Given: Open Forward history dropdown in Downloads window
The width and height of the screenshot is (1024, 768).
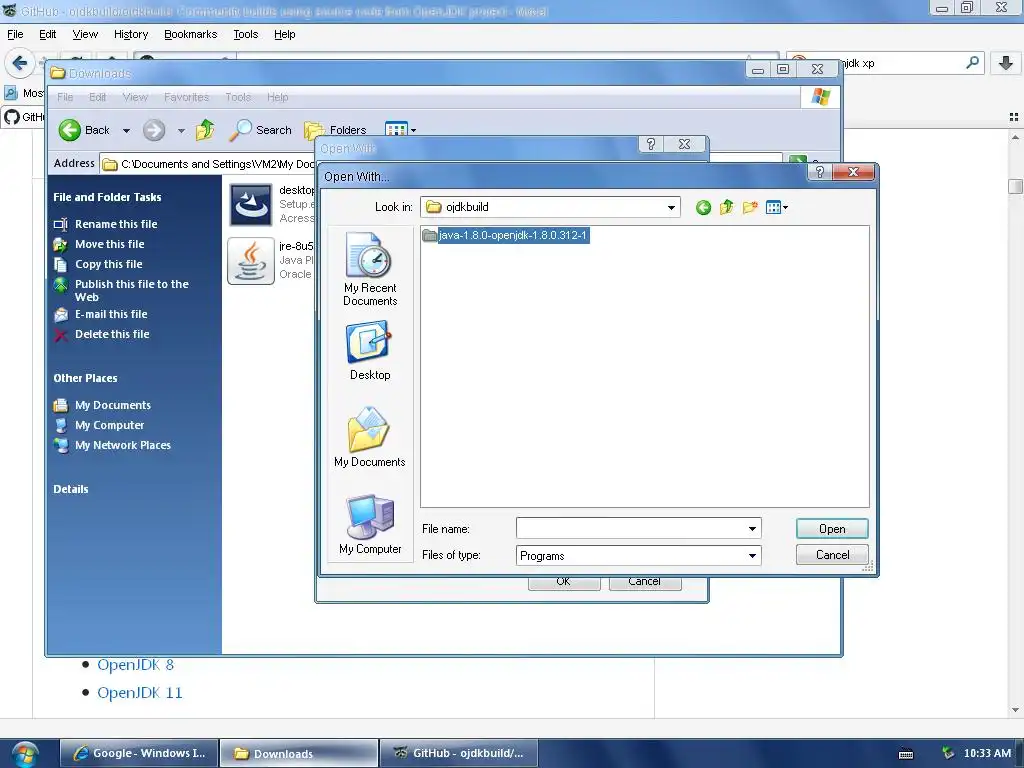Looking at the screenshot, I should 181,131.
